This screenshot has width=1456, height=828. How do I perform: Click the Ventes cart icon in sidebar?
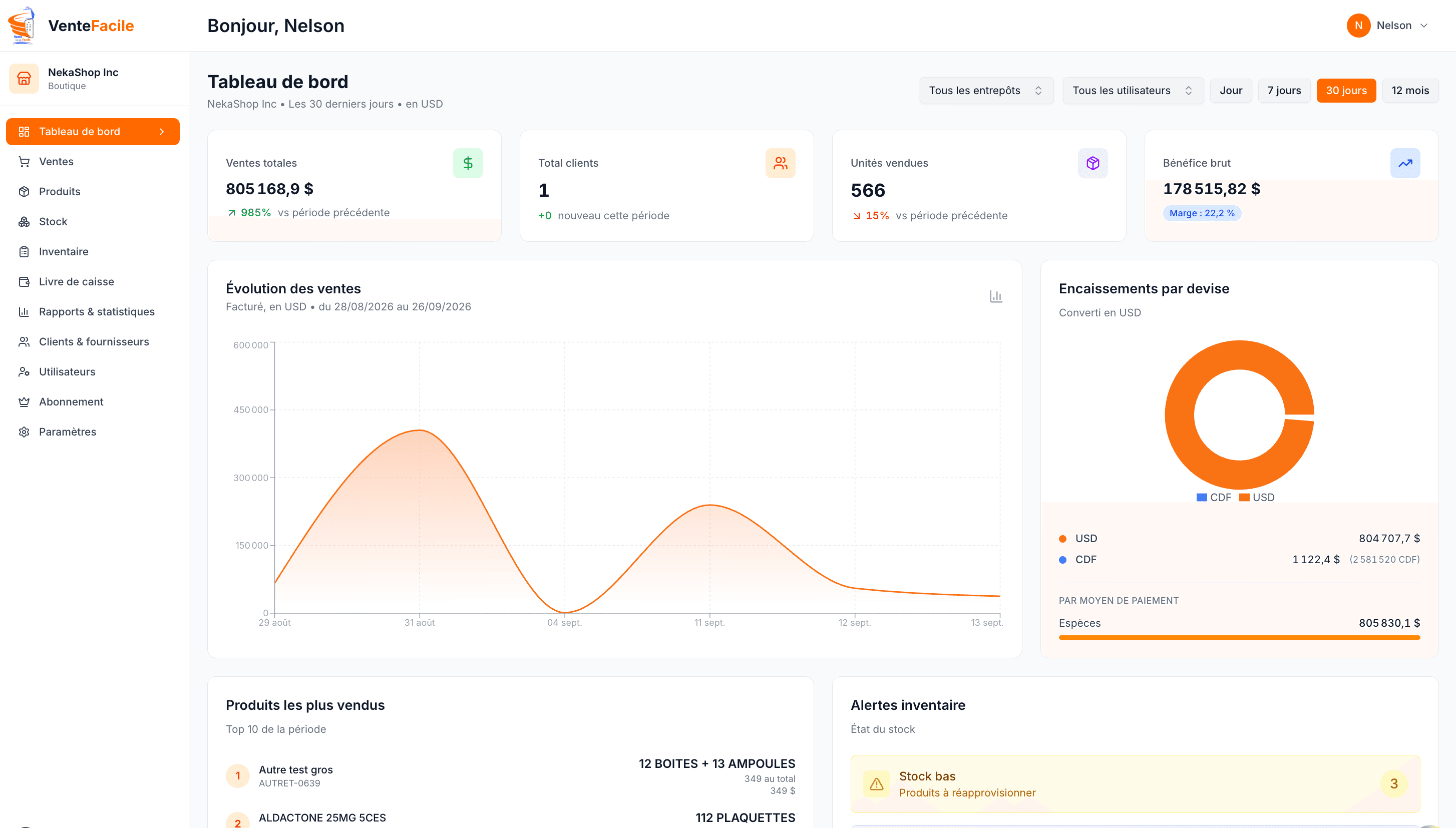(x=24, y=162)
